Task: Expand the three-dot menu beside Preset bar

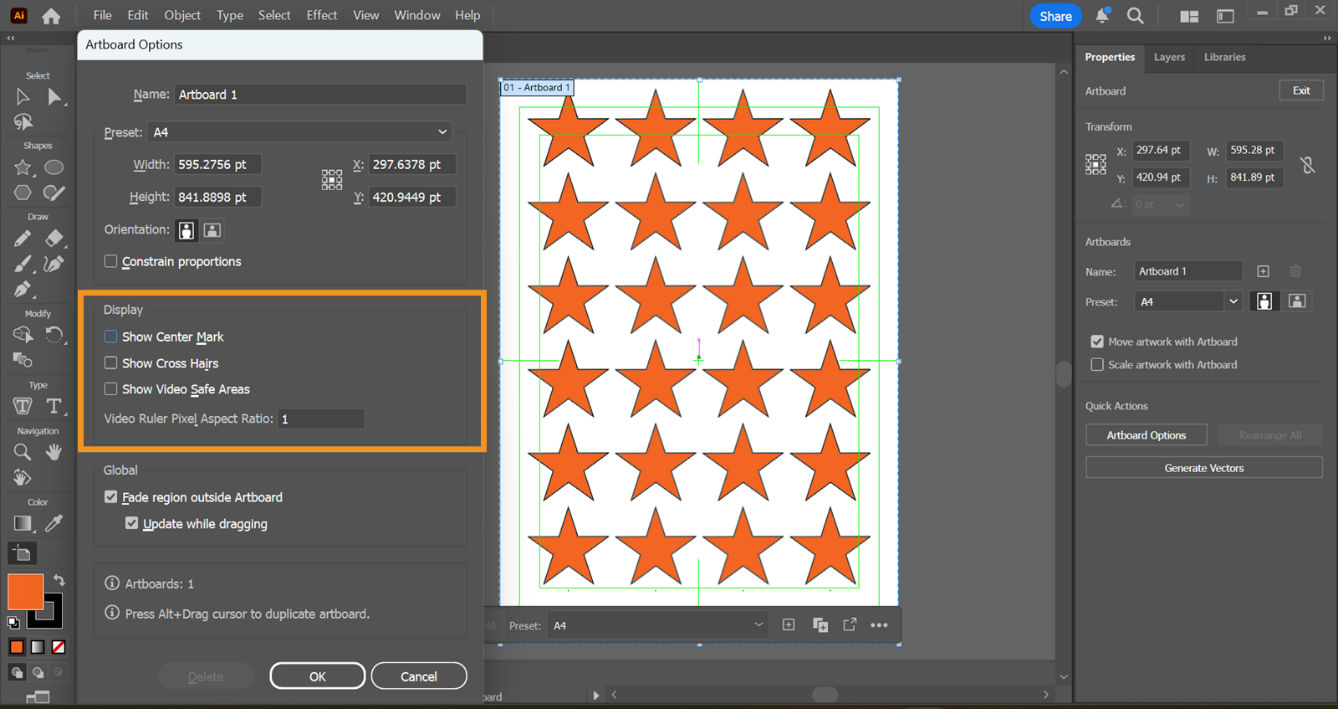Action: (879, 624)
